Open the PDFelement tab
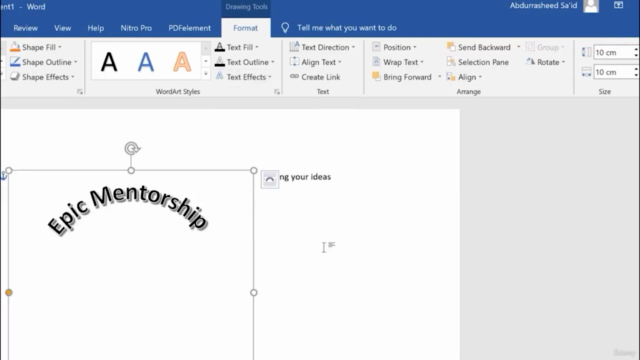 [x=190, y=28]
